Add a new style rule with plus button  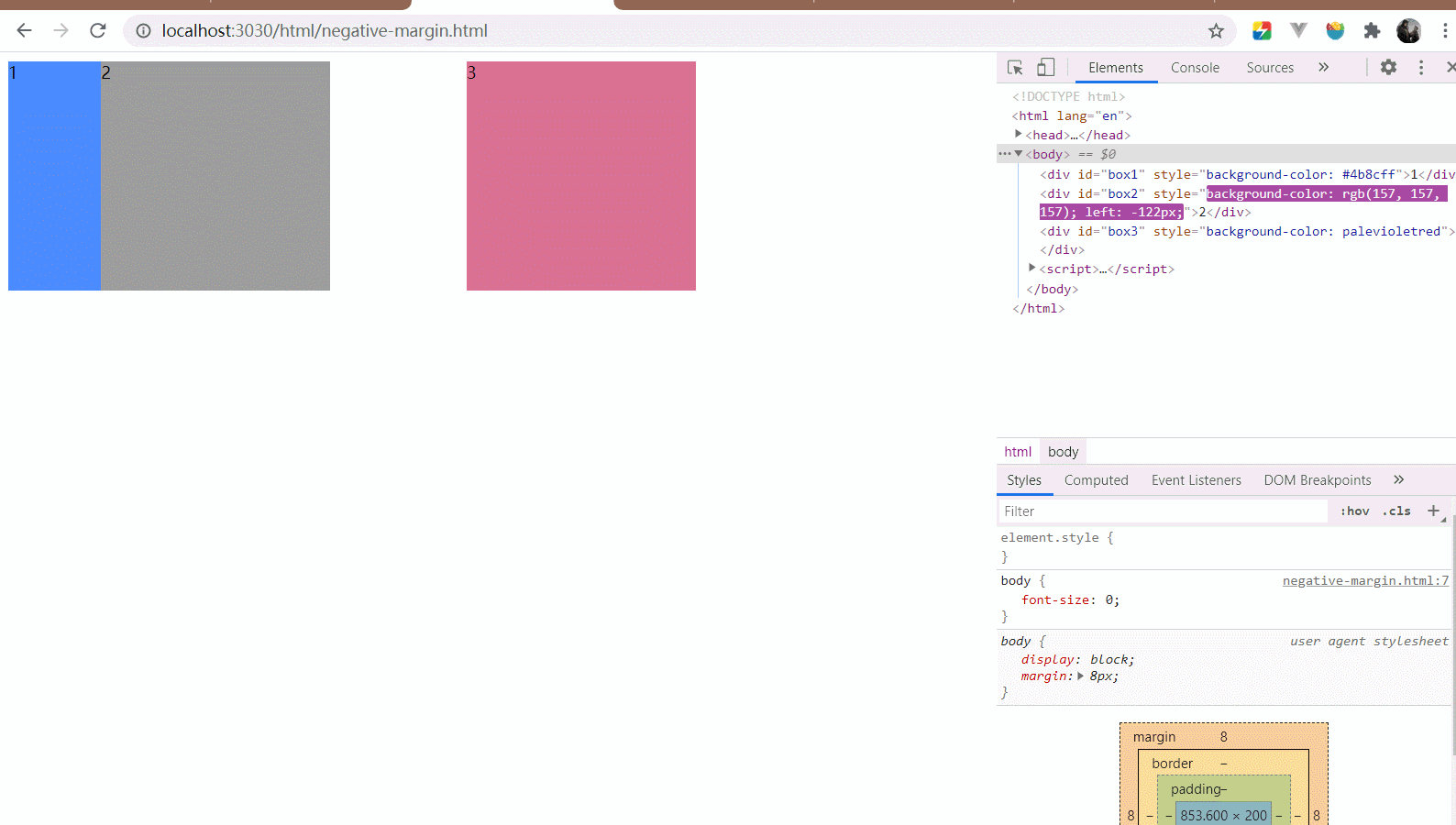pos(1433,511)
